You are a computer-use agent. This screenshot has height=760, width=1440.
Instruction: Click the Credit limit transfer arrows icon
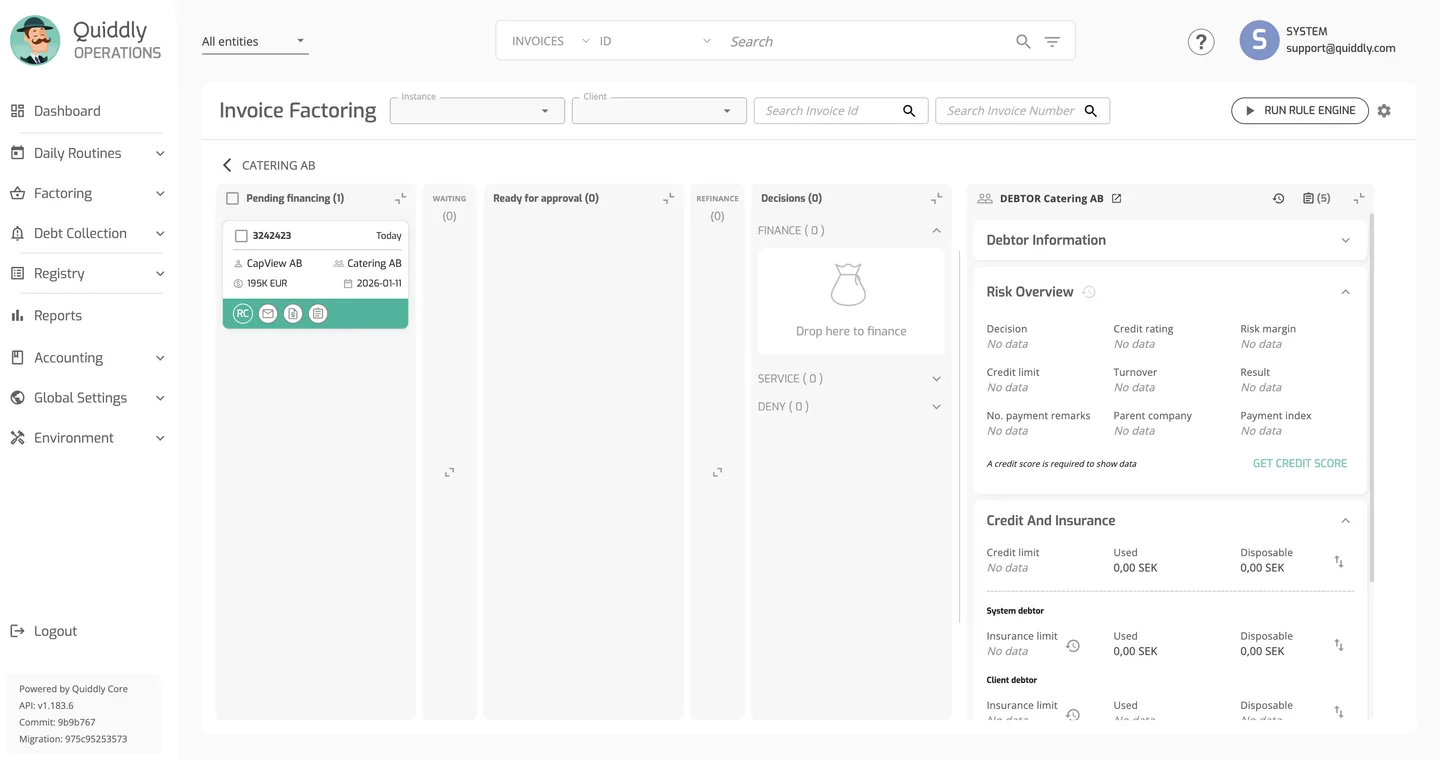[x=1339, y=561]
